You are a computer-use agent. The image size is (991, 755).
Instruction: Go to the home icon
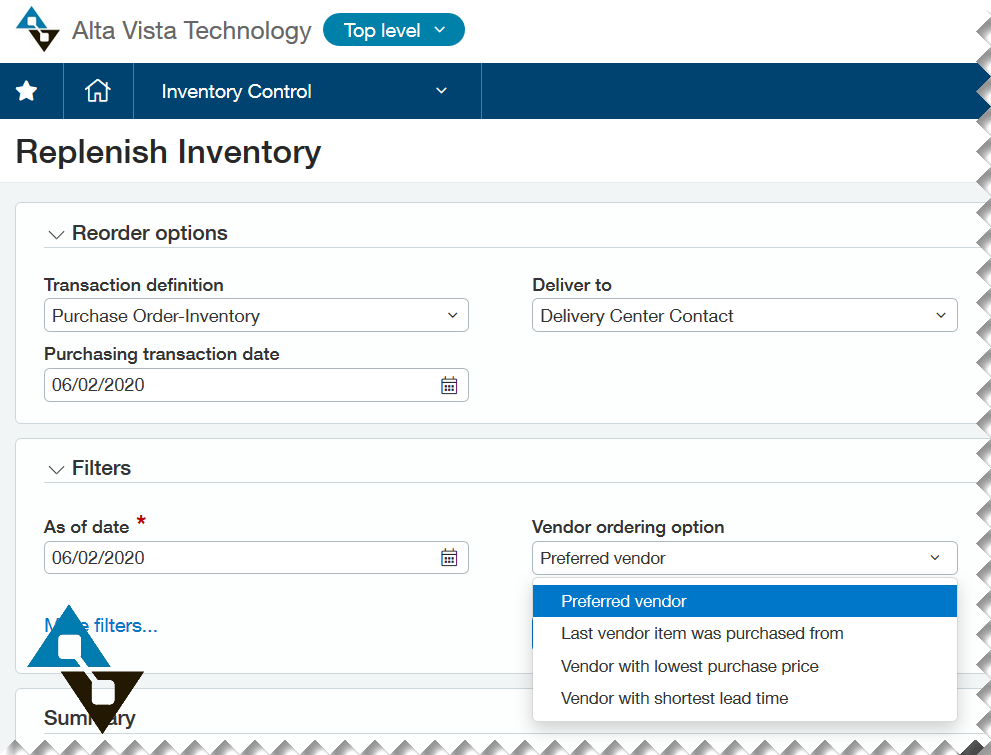97,91
